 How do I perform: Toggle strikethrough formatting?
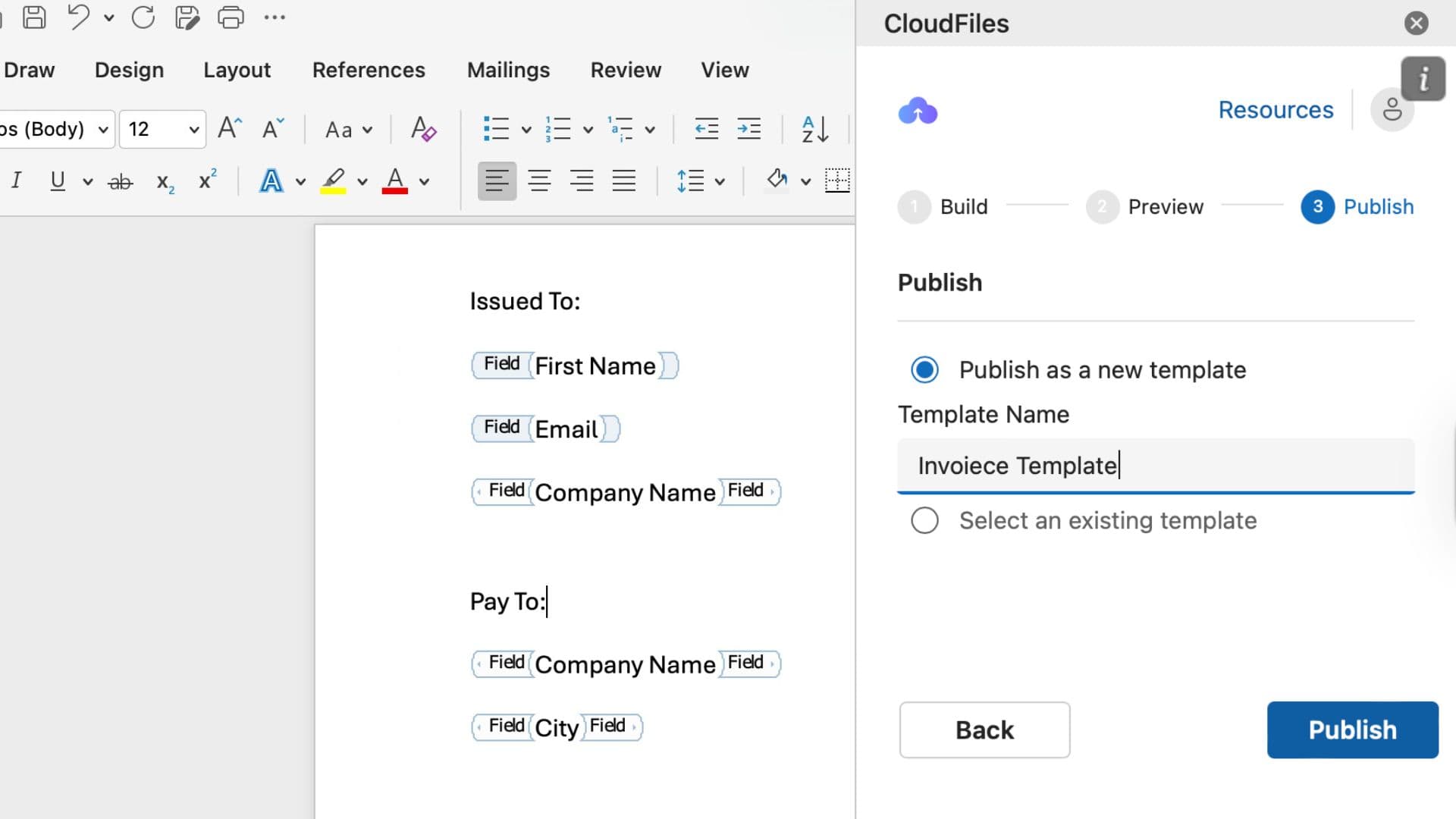120,180
